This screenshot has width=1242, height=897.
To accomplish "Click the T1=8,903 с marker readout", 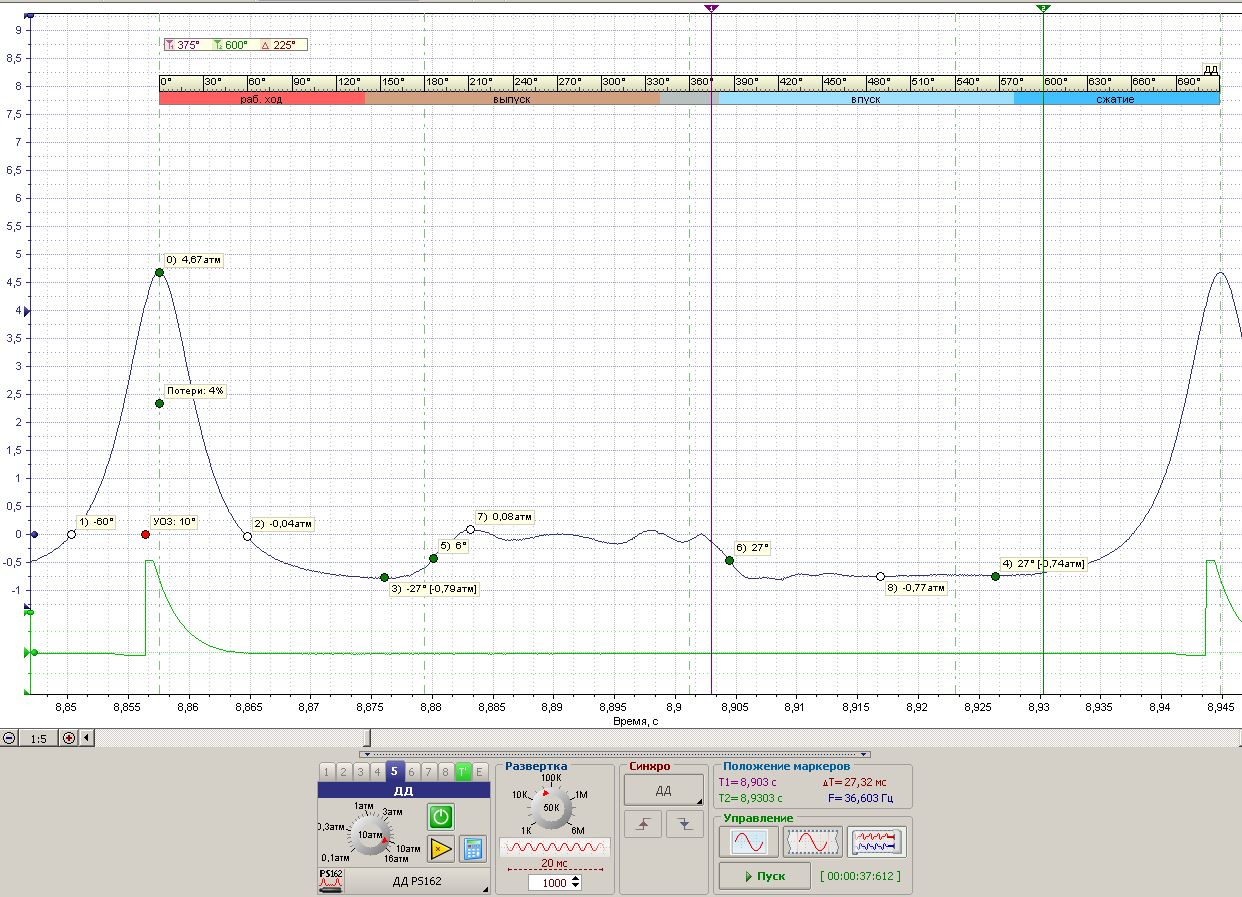I will 747,783.
